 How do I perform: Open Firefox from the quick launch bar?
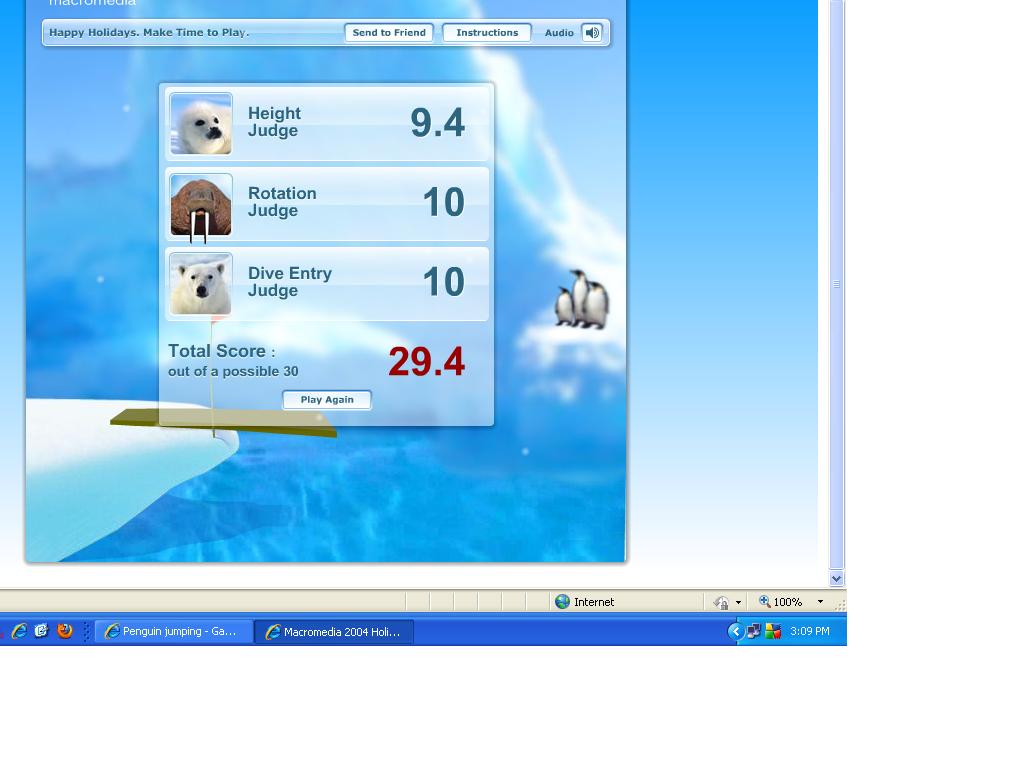click(65, 631)
